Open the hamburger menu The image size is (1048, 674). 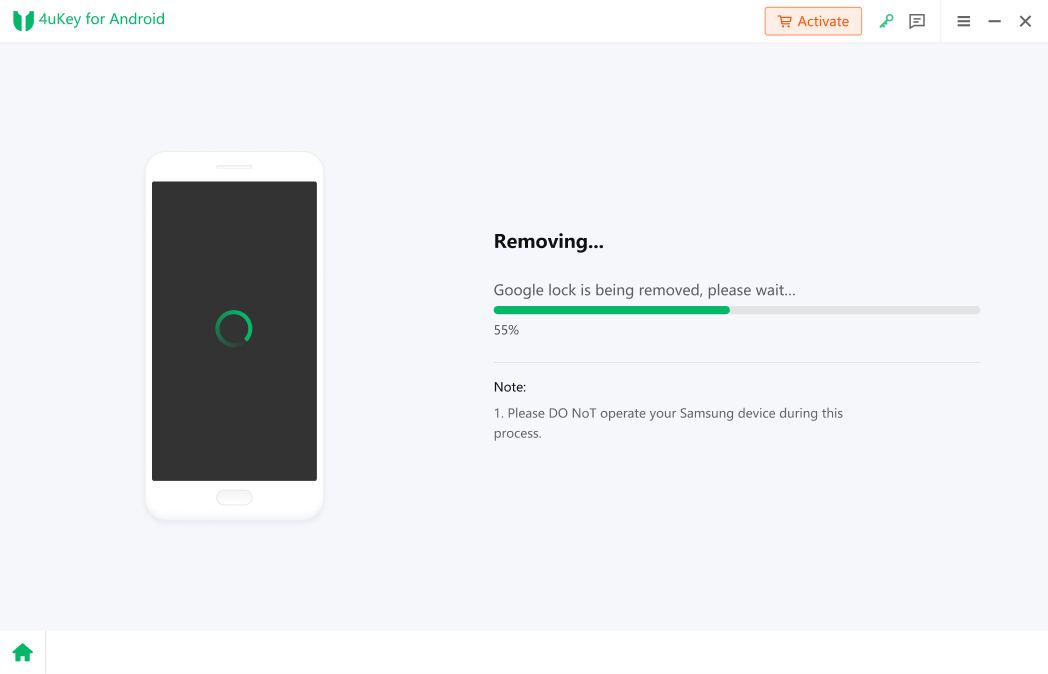pyautogui.click(x=964, y=21)
